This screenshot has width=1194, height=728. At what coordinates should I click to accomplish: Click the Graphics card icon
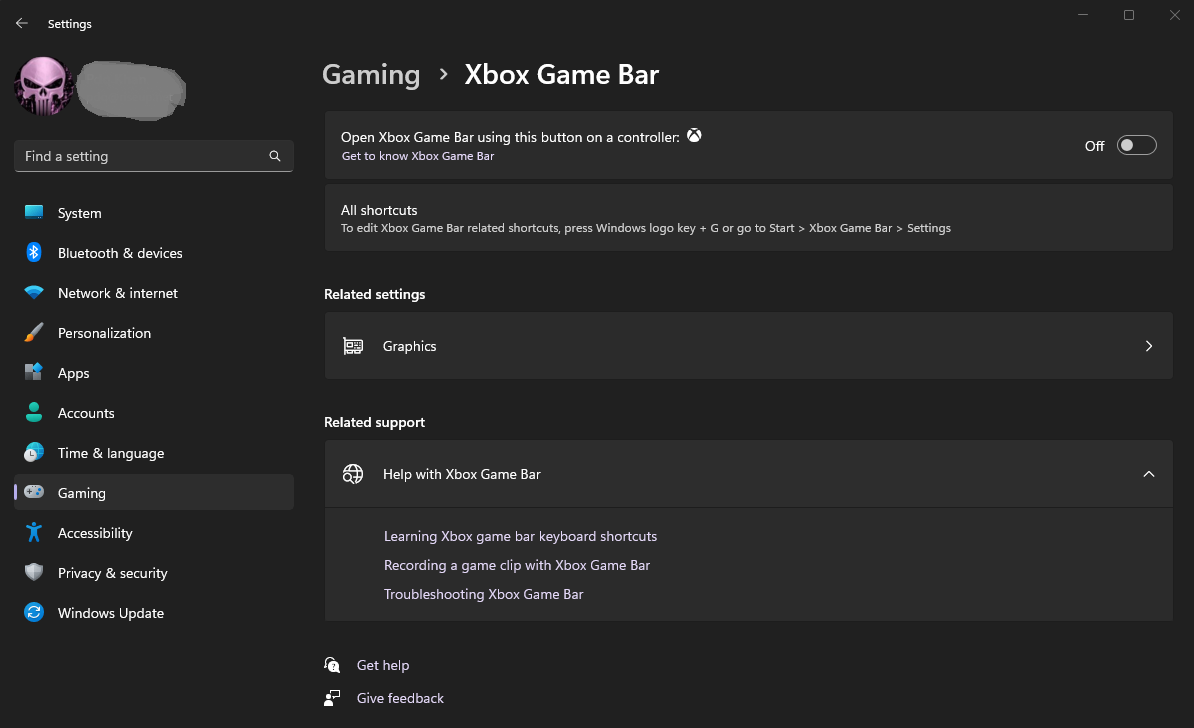point(353,346)
